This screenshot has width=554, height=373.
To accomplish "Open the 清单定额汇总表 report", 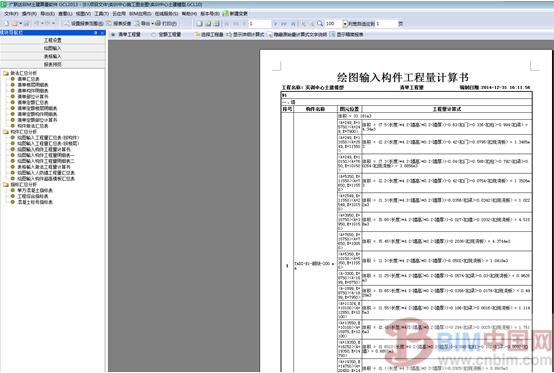I will (x=33, y=102).
